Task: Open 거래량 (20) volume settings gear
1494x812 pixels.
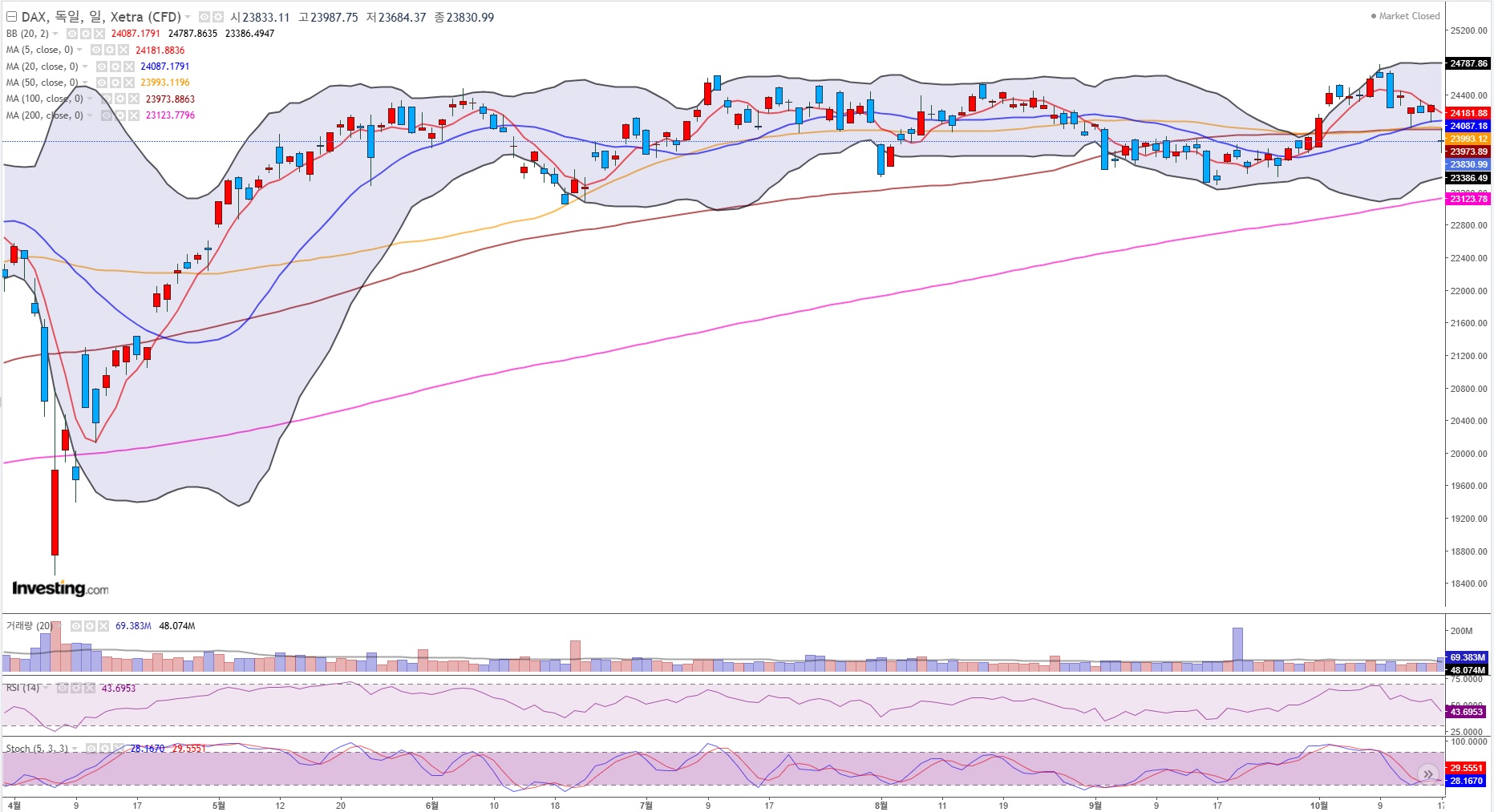Action: [x=89, y=626]
